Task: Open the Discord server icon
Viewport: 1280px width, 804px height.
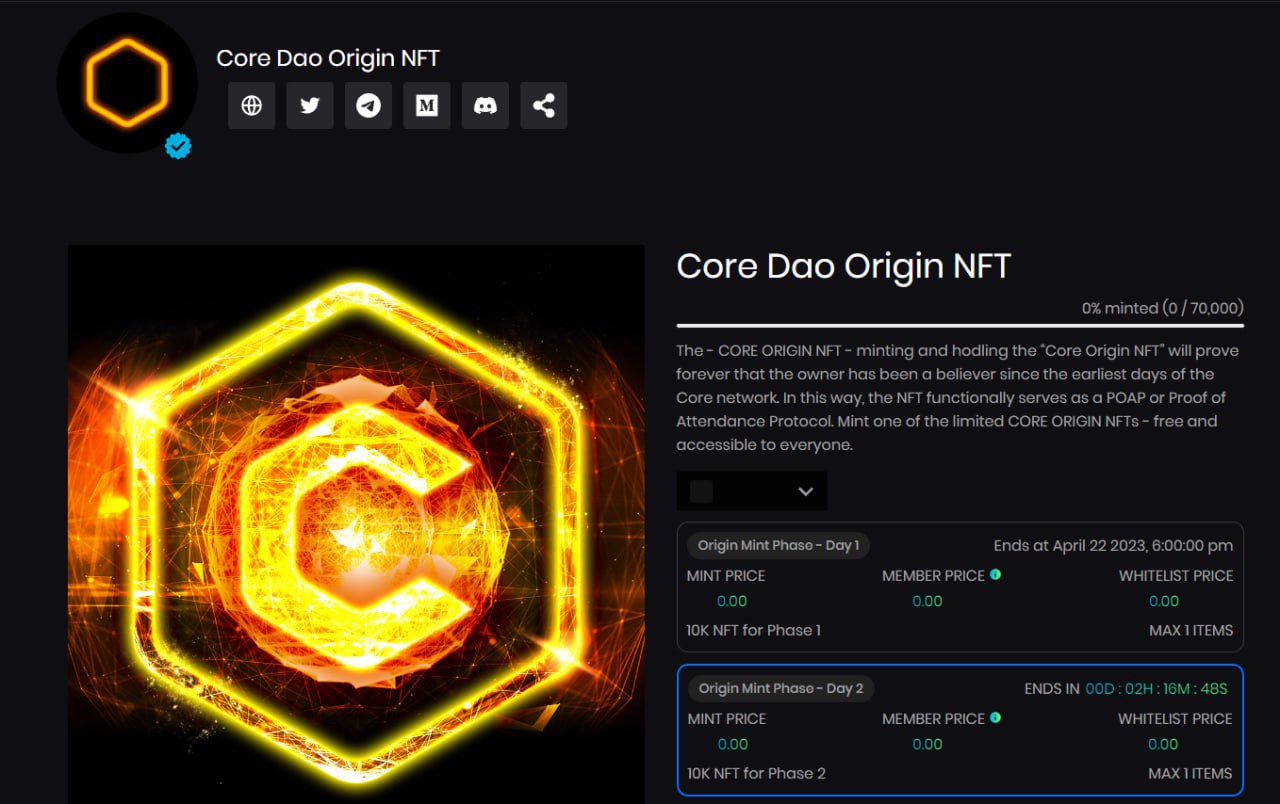Action: tap(485, 105)
